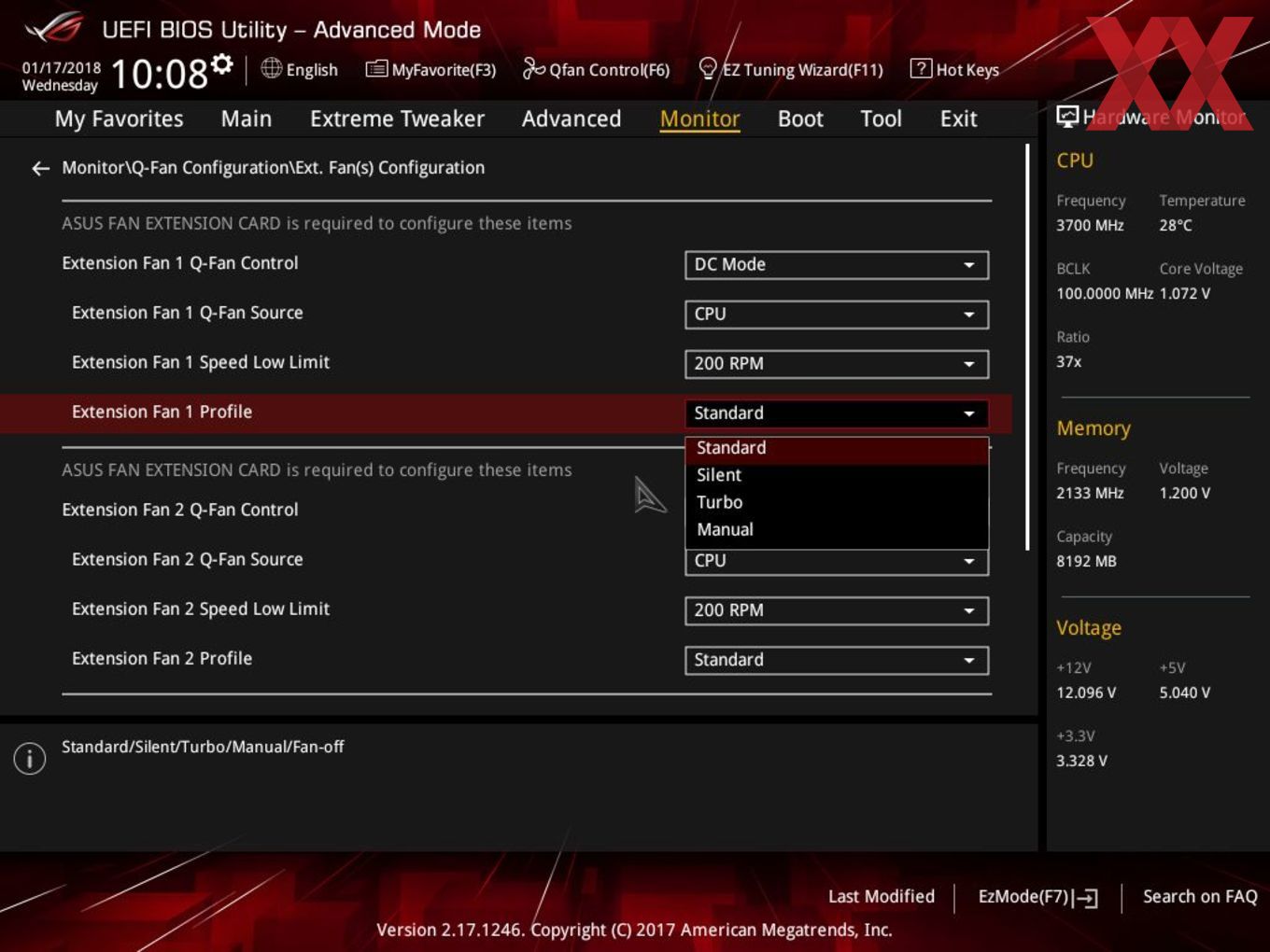
Task: Click the 12.096 V voltage reading
Action: coord(1086,693)
